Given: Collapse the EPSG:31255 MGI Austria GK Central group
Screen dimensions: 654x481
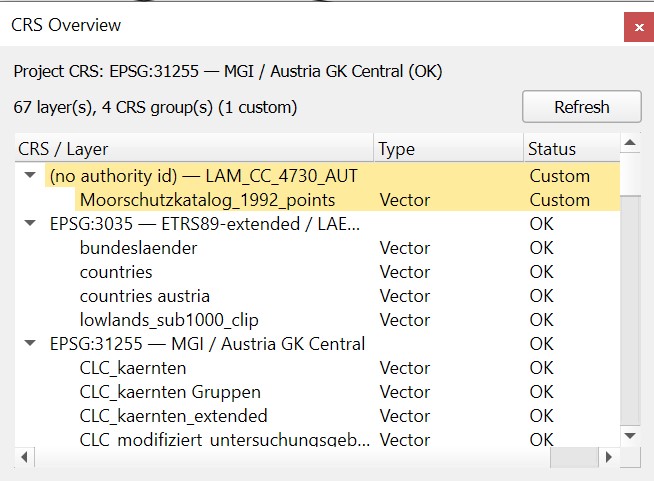Looking at the screenshot, I should tap(30, 343).
